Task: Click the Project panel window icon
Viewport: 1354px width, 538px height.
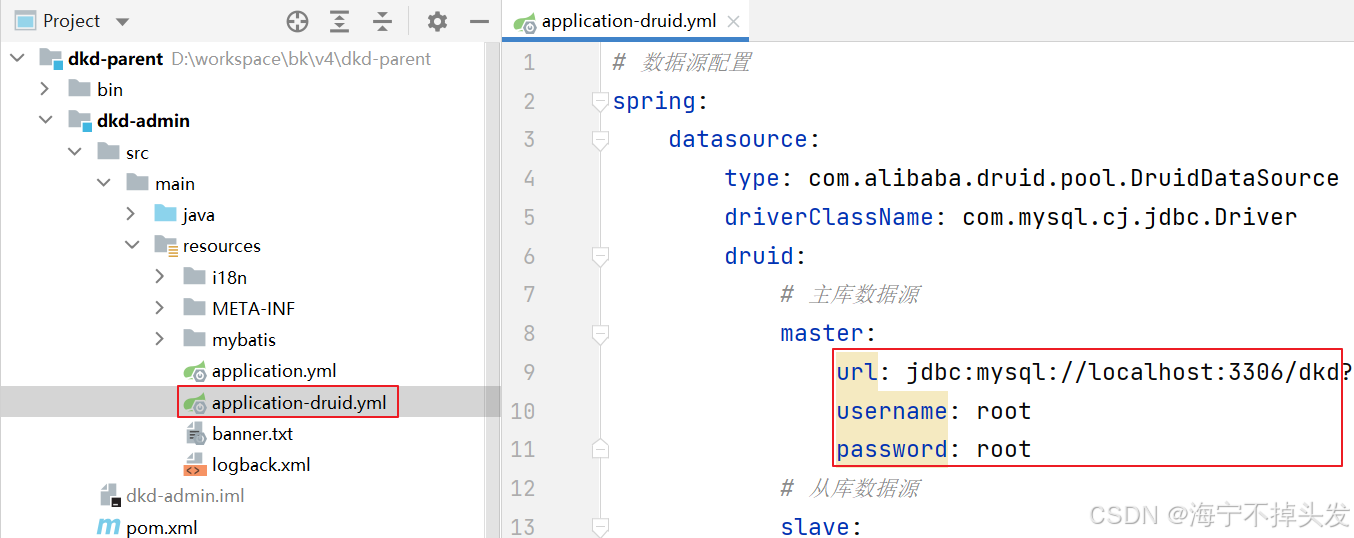Action: click(26, 21)
